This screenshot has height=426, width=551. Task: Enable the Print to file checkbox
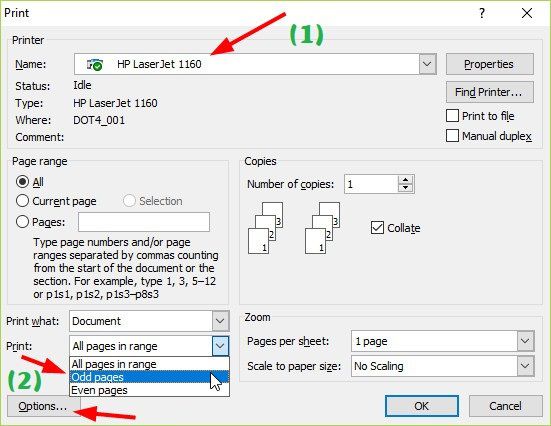pos(452,116)
